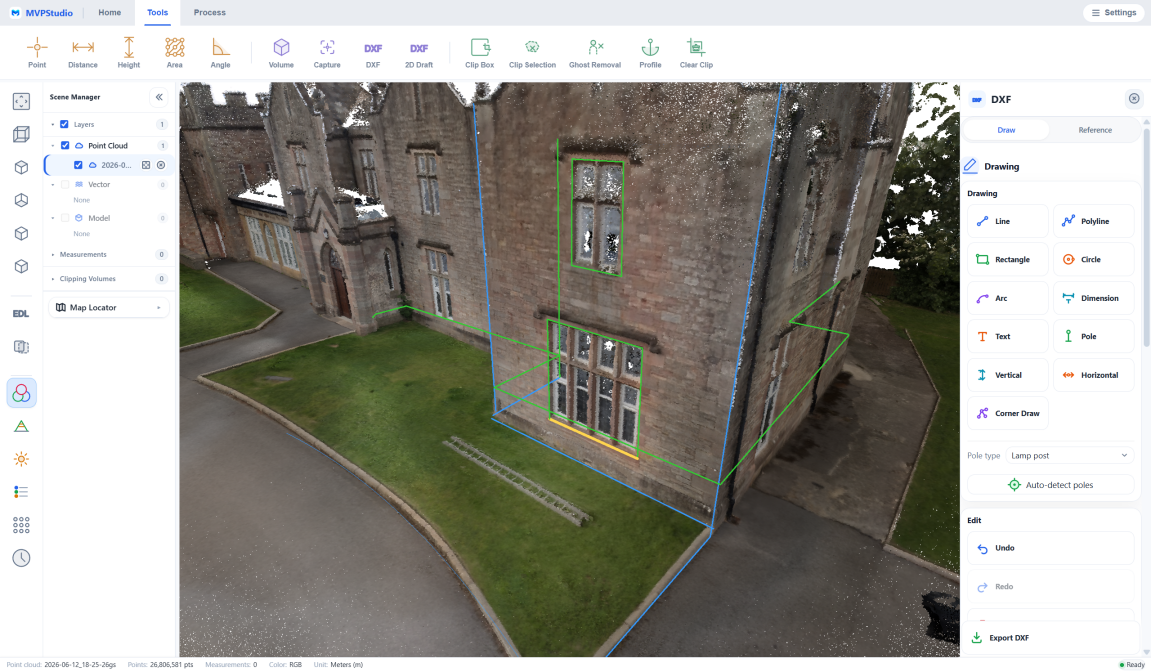Choose the Height measurement tool
This screenshot has height=672, width=1151.
click(128, 53)
